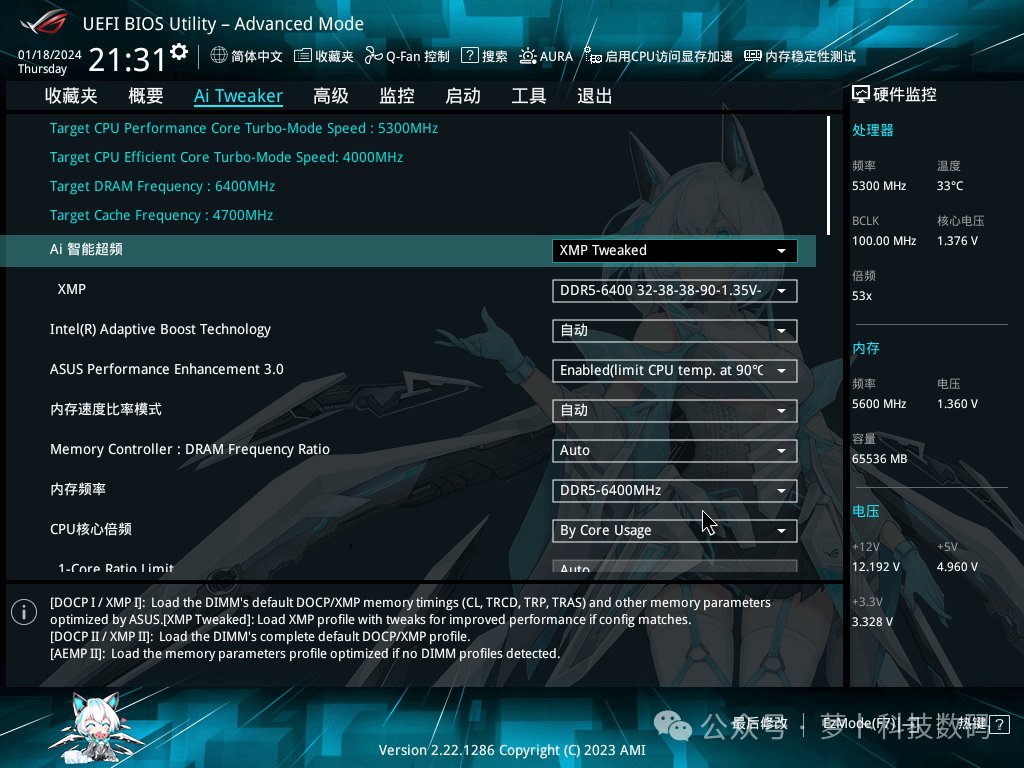The image size is (1024, 768).
Task: Click the Intel(R) Adaptive Boost Technology label
Action: tap(160, 329)
